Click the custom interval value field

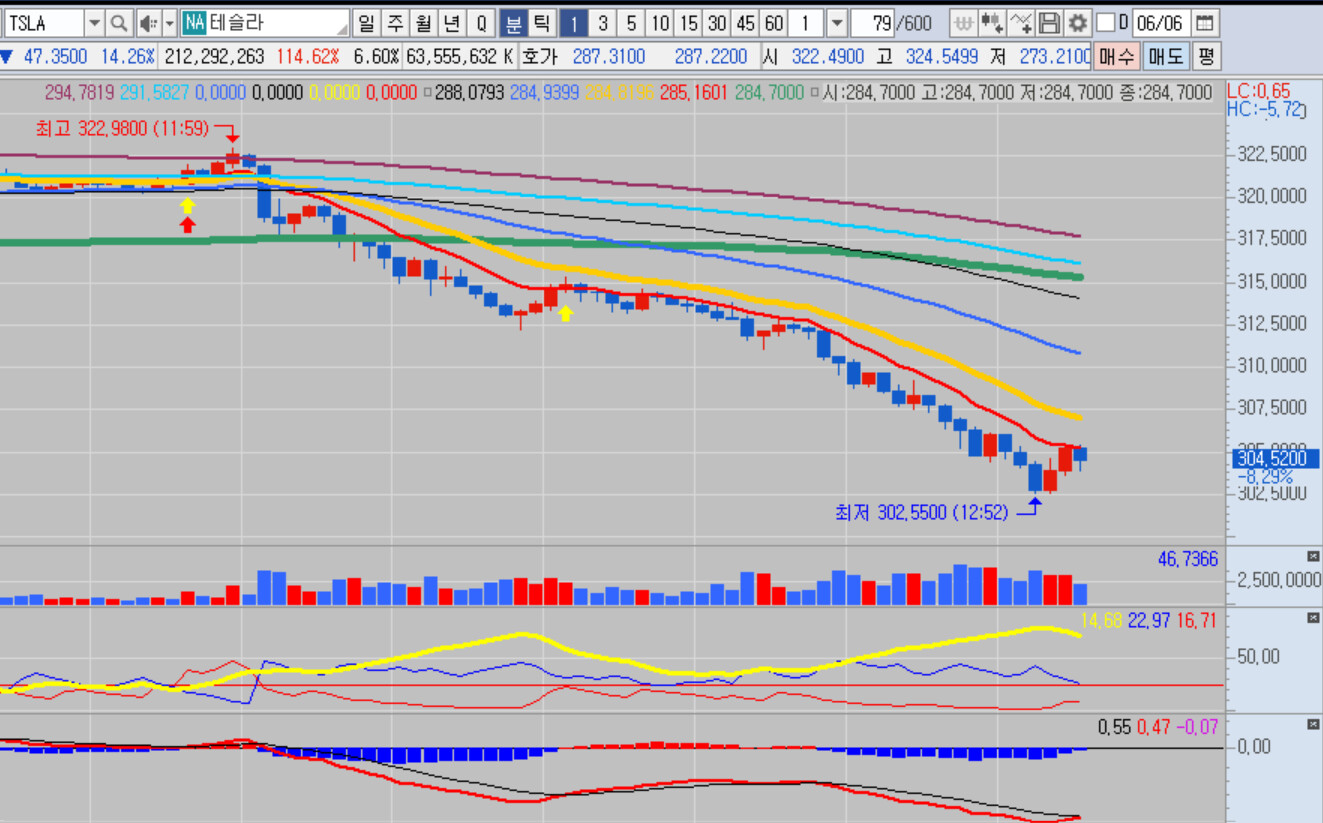tap(807, 23)
